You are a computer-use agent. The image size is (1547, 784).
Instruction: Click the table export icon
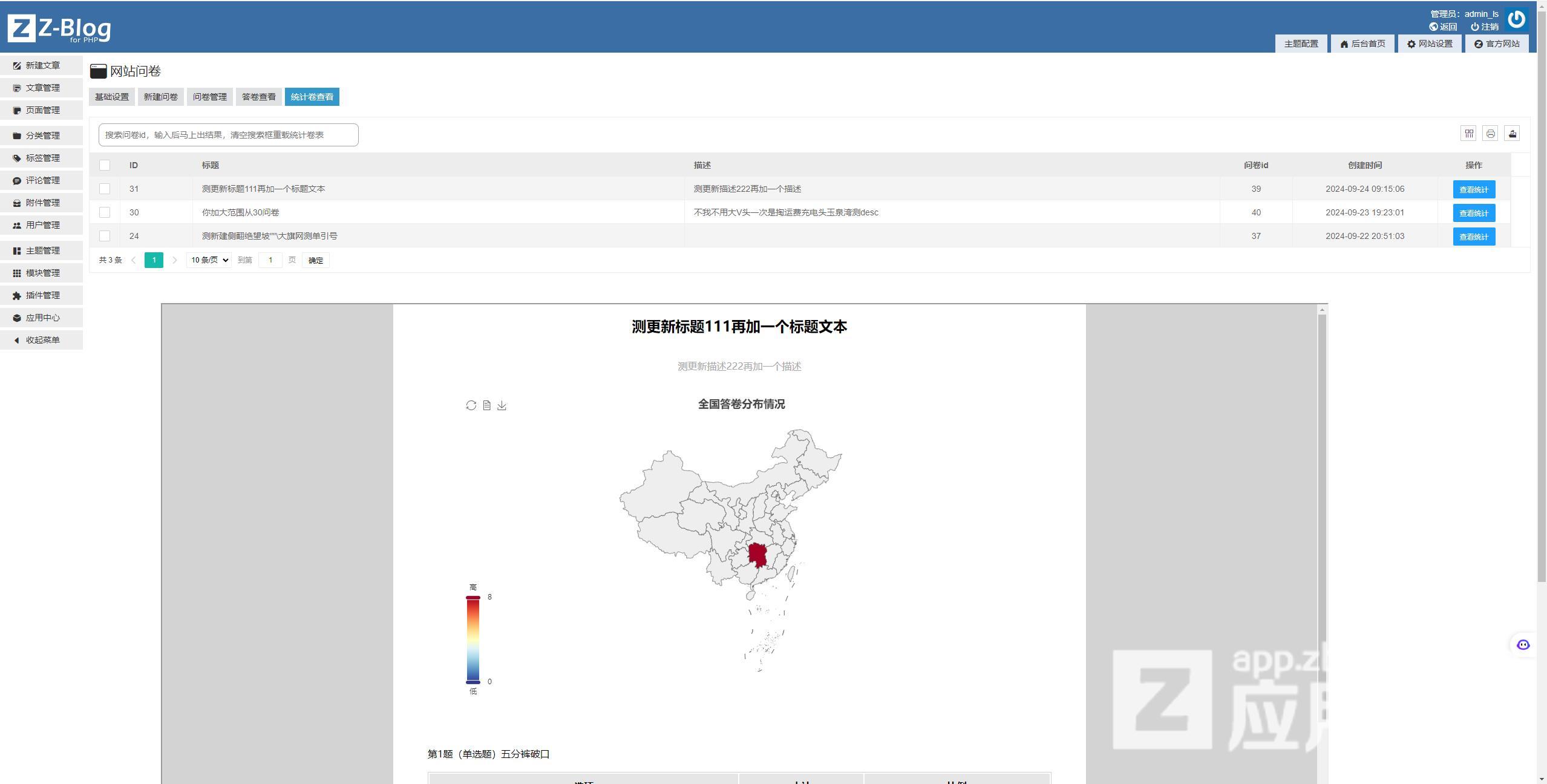1512,134
